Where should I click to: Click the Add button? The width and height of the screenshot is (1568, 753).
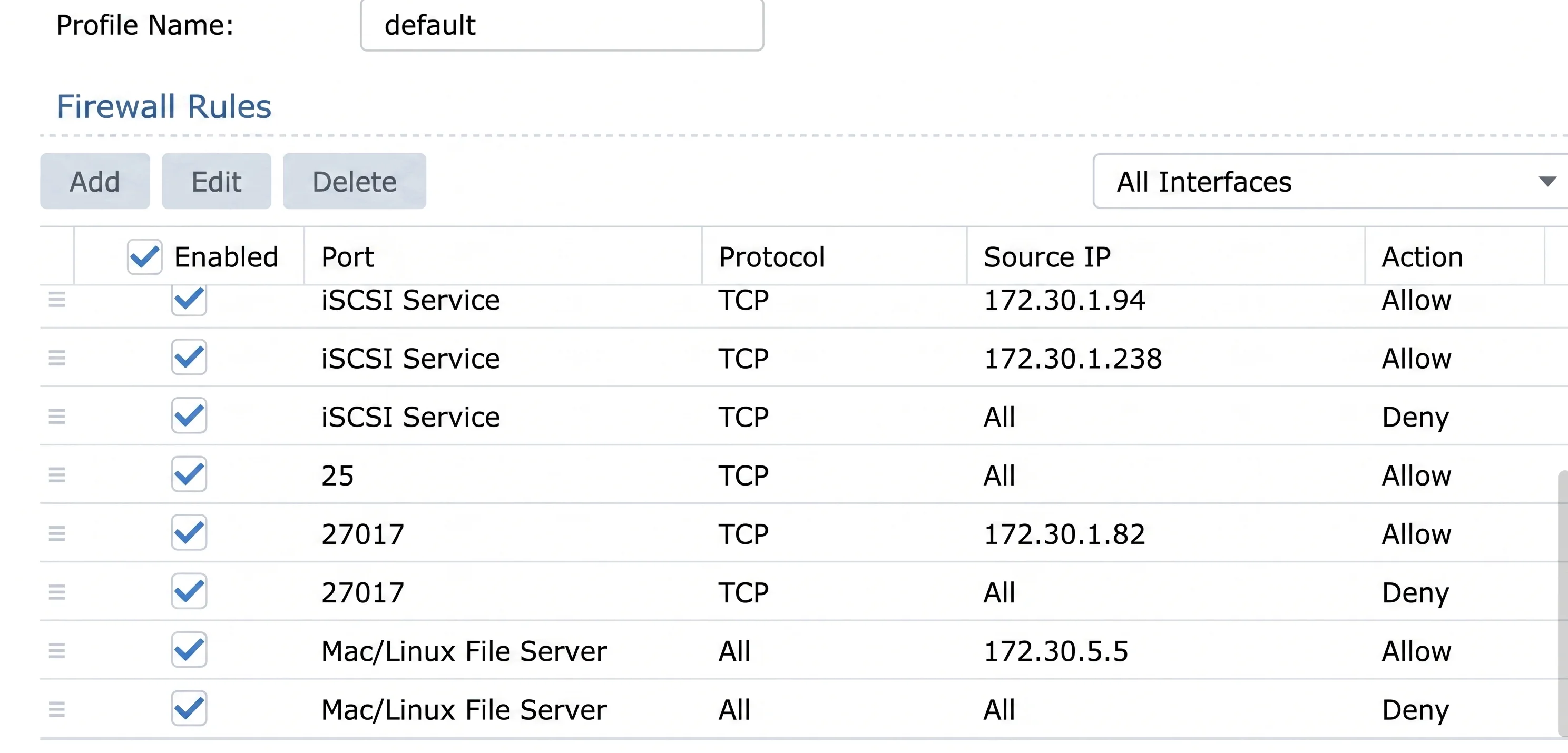(x=95, y=182)
